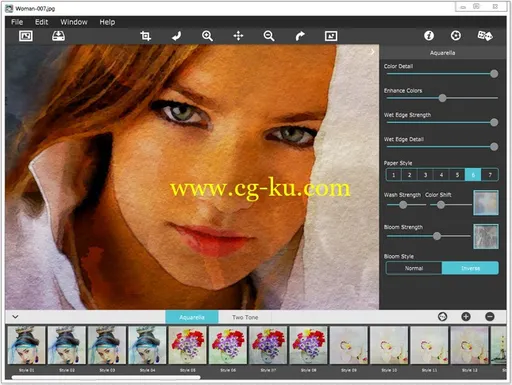Apply Style 10 preset thumbnail

click(x=389, y=345)
